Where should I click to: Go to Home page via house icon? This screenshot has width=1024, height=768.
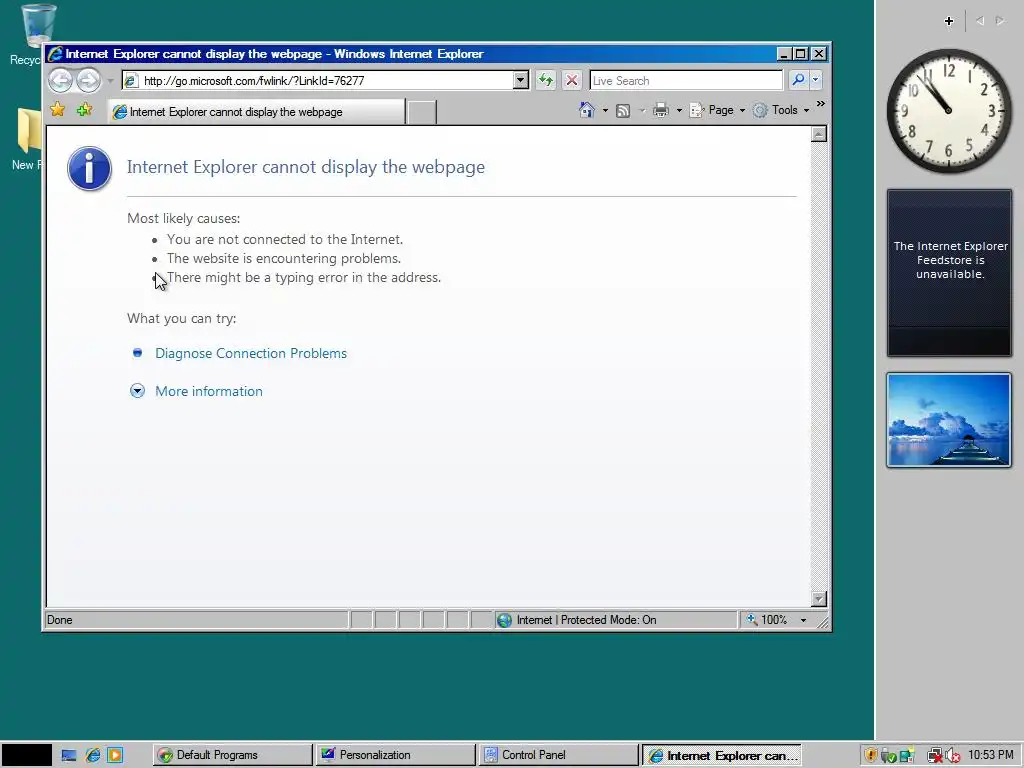pos(586,110)
